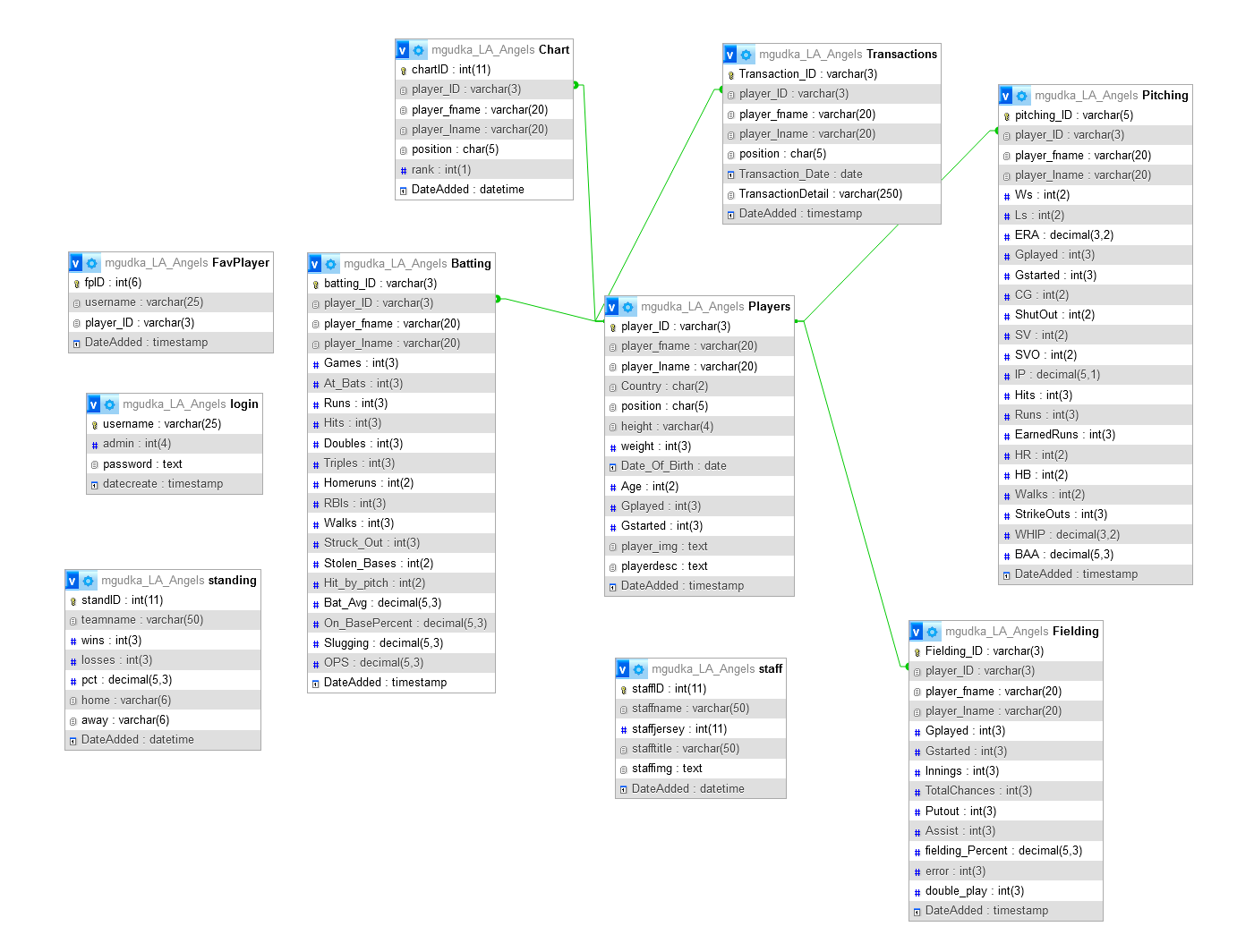
Task: Click primary key icon beside chartID
Action: click(x=403, y=71)
